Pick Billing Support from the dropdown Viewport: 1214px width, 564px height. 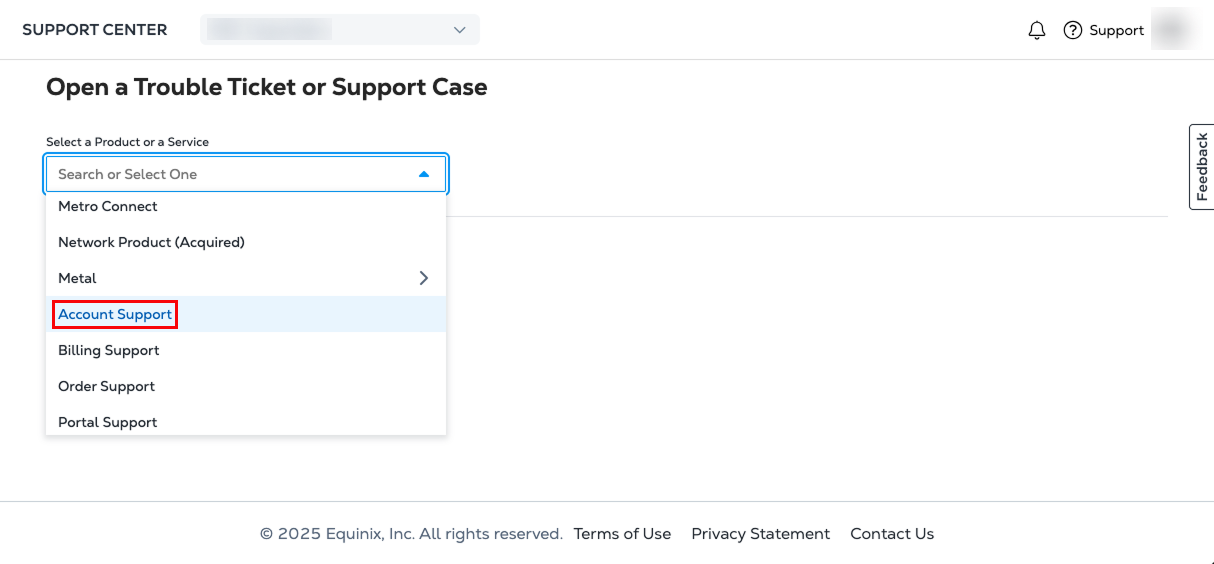109,350
